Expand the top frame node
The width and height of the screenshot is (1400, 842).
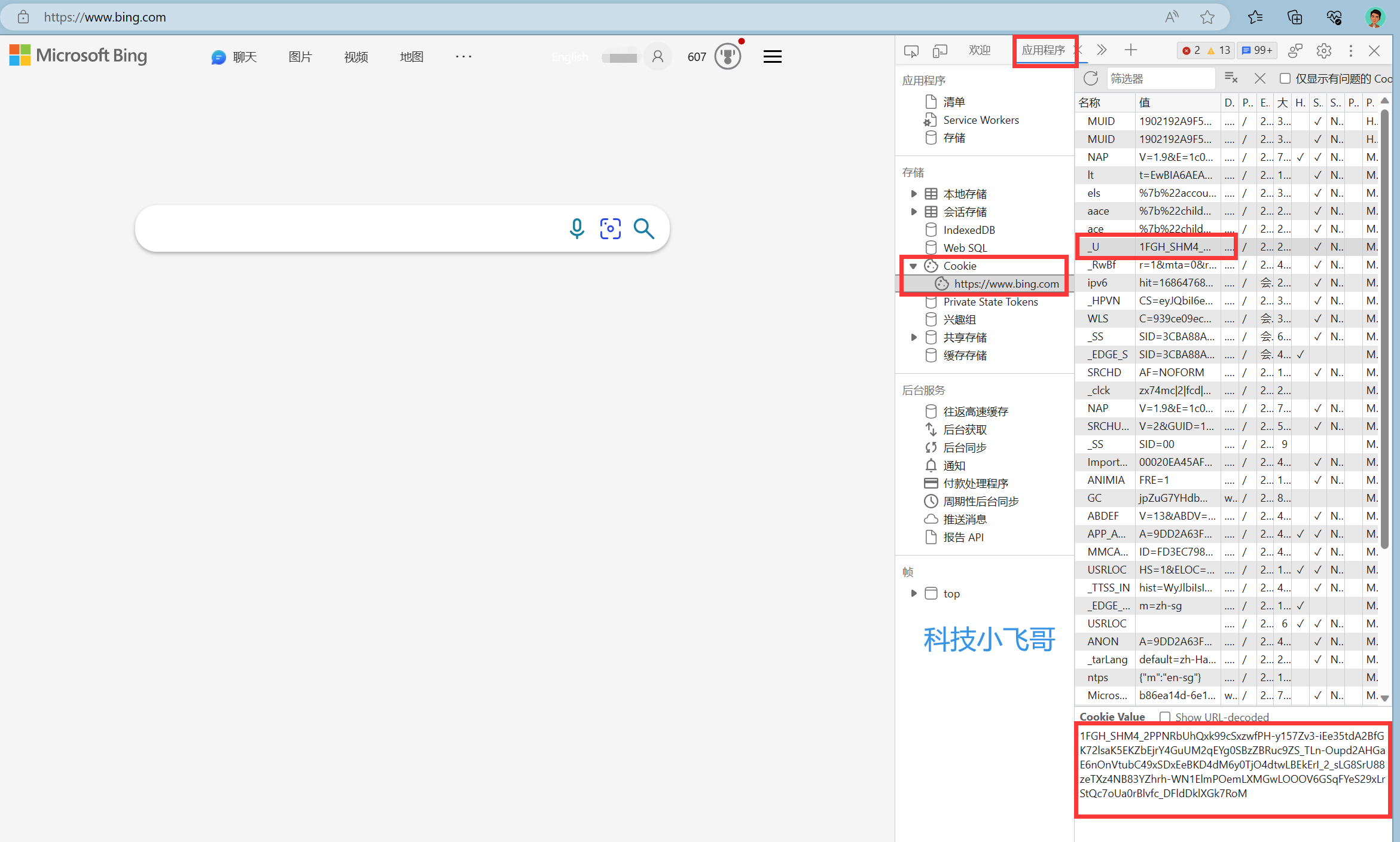click(x=913, y=593)
